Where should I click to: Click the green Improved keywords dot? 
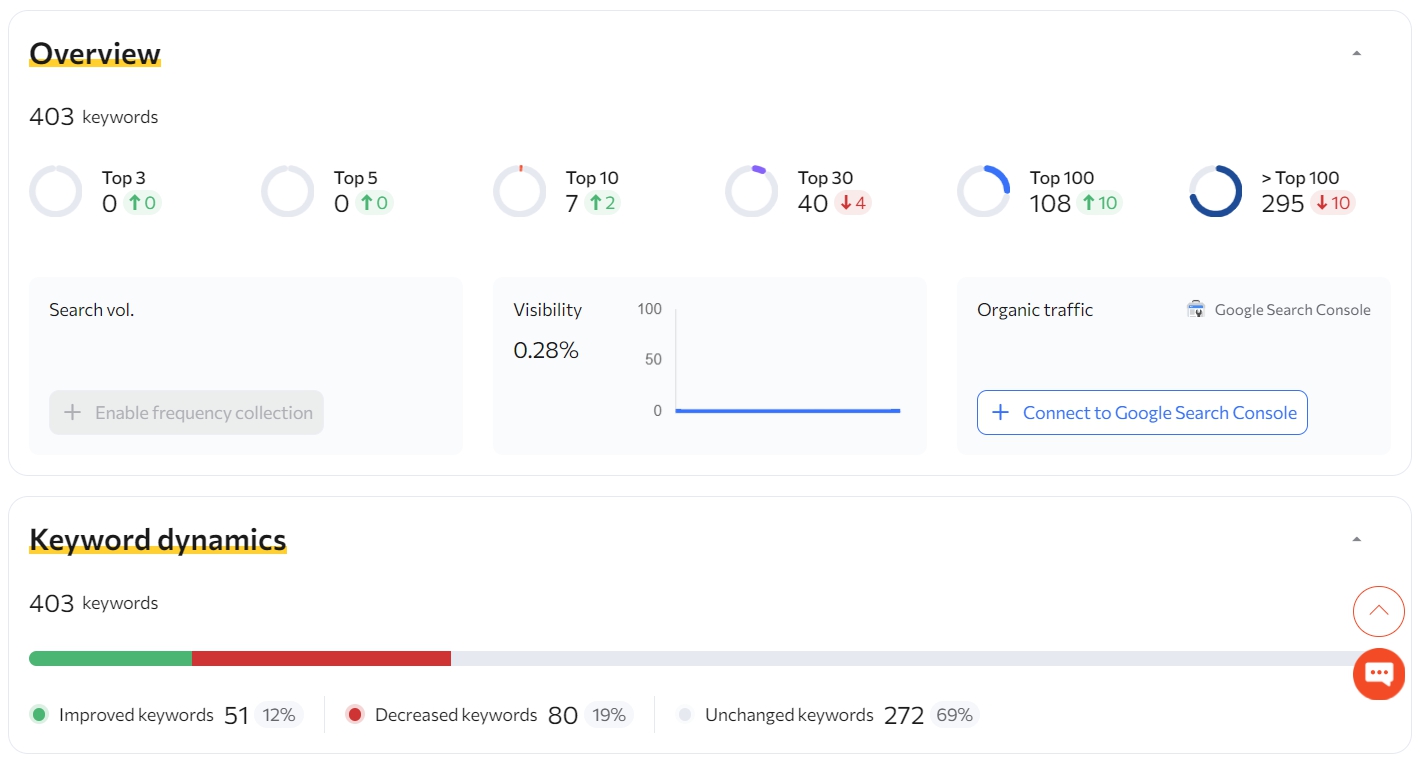pos(39,714)
